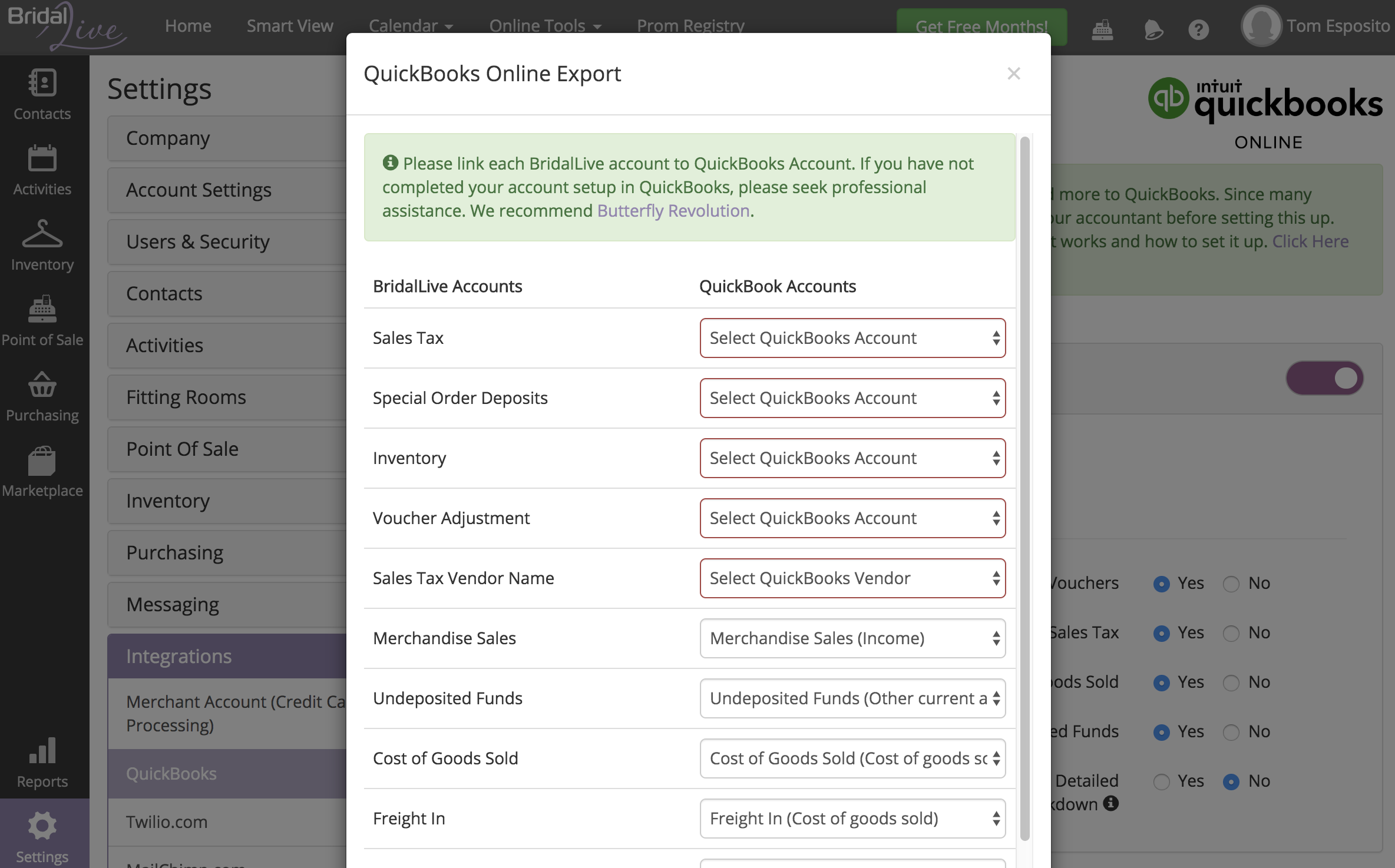Click the help question mark icon
1395x868 pixels.
pyautogui.click(x=1198, y=29)
